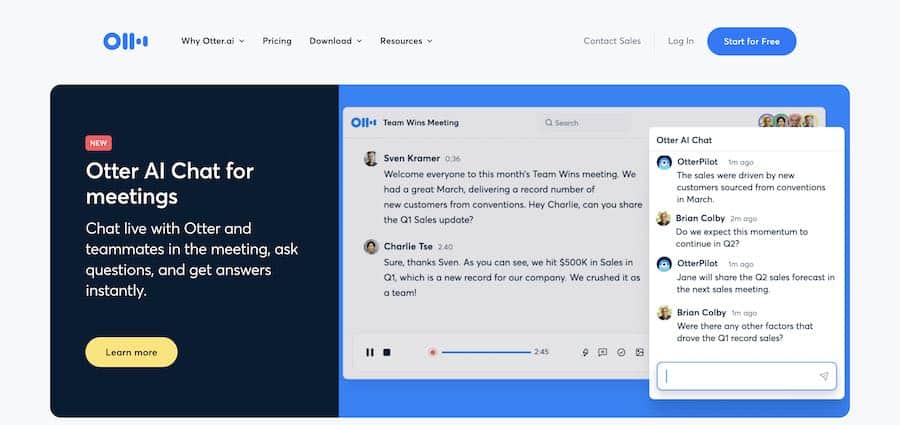The width and height of the screenshot is (900, 425).
Task: Expand the Resources dropdown menu
Action: 406,41
